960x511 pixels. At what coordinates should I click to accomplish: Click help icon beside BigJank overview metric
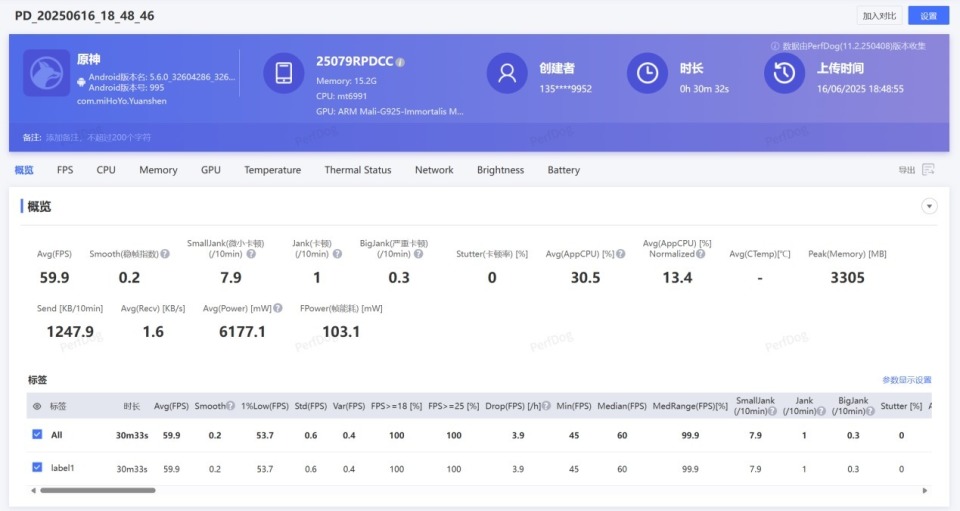(x=418, y=253)
